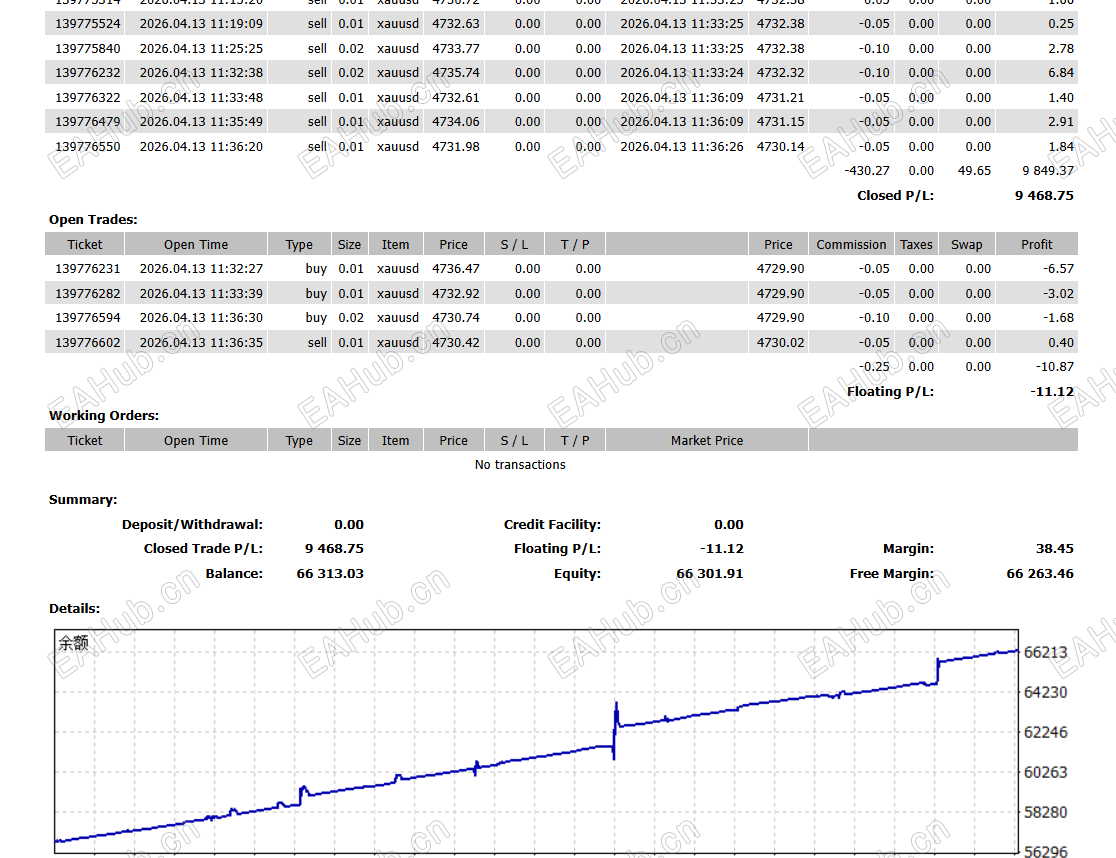
Task: Click profit 0.40 on sell trade
Action: (x=1060, y=343)
